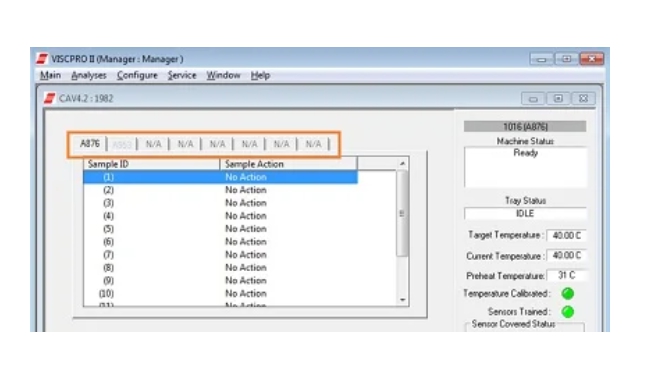Open the Service menu
646x373 pixels.
pyautogui.click(x=182, y=75)
